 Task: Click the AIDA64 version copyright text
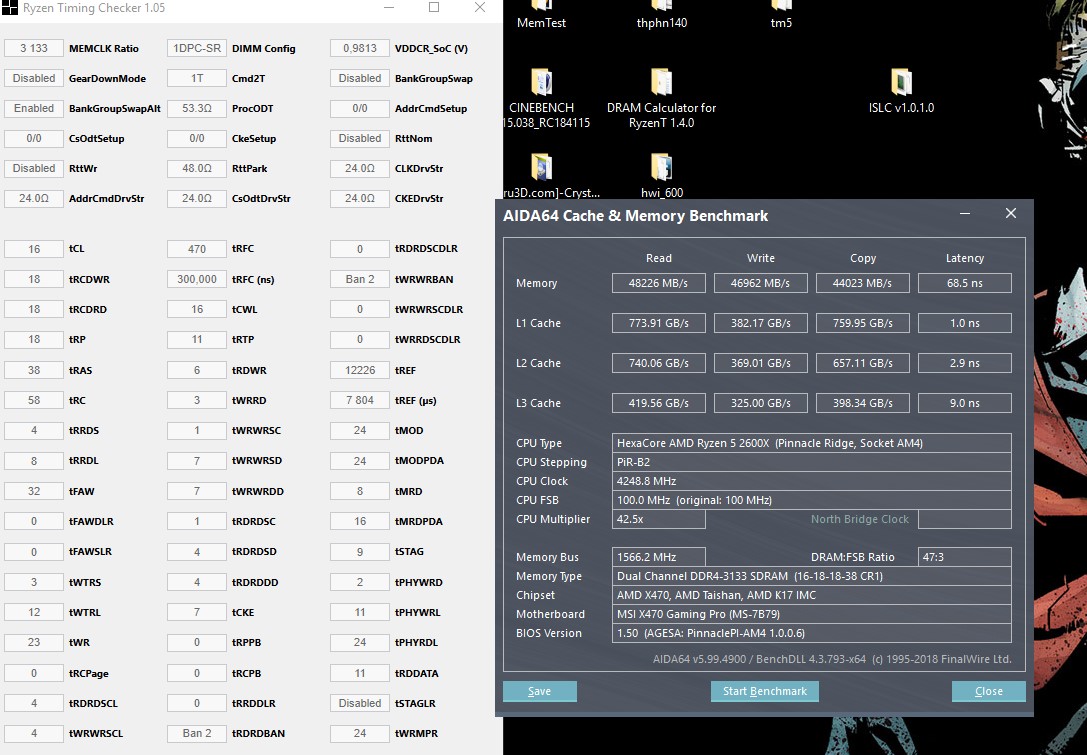point(832,659)
